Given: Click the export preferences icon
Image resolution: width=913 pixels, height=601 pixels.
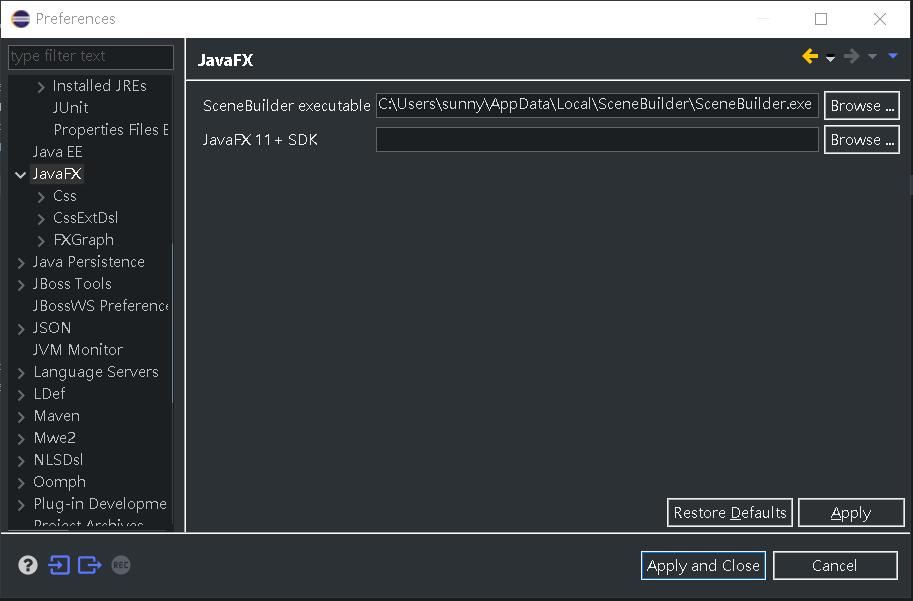Looking at the screenshot, I should click(x=90, y=565).
